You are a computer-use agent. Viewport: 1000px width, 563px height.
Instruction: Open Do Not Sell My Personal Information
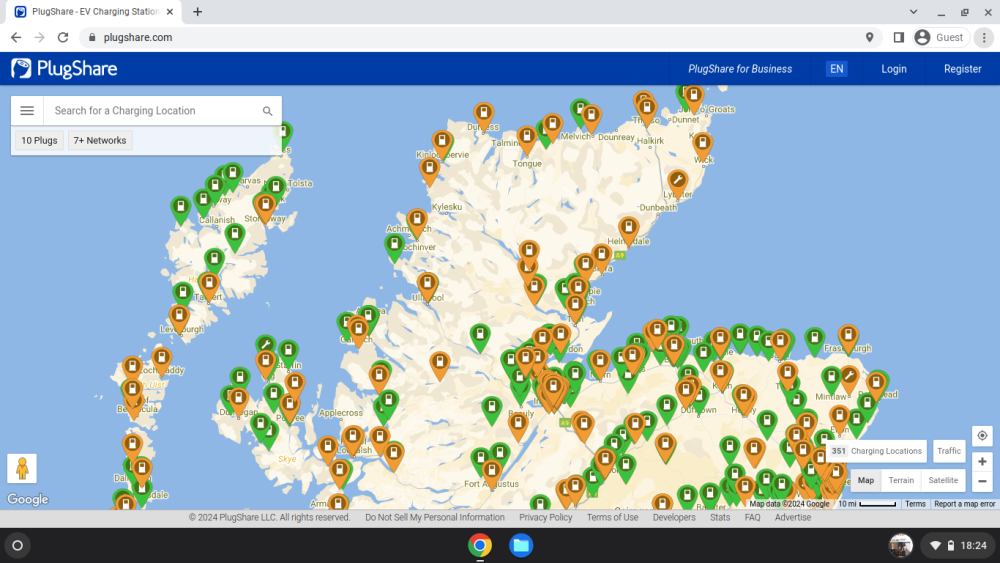tap(434, 518)
